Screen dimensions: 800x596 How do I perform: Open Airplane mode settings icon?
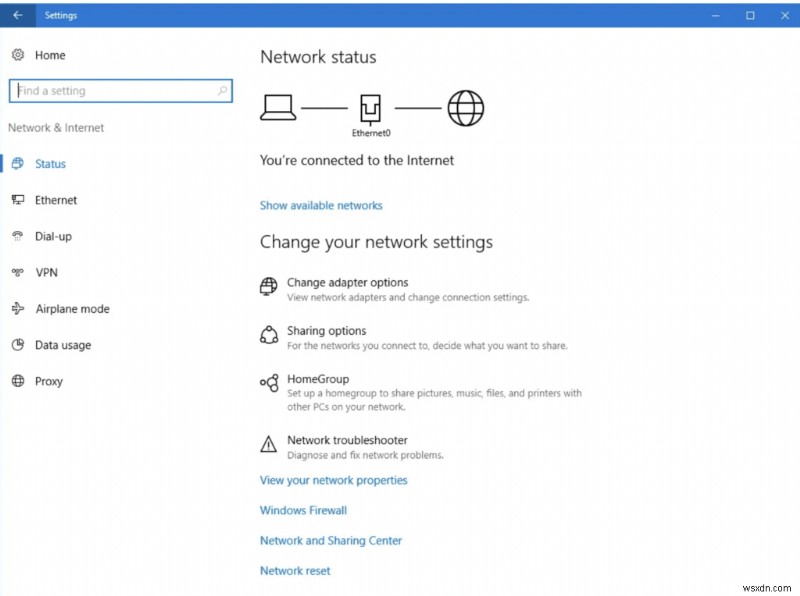[x=20, y=308]
